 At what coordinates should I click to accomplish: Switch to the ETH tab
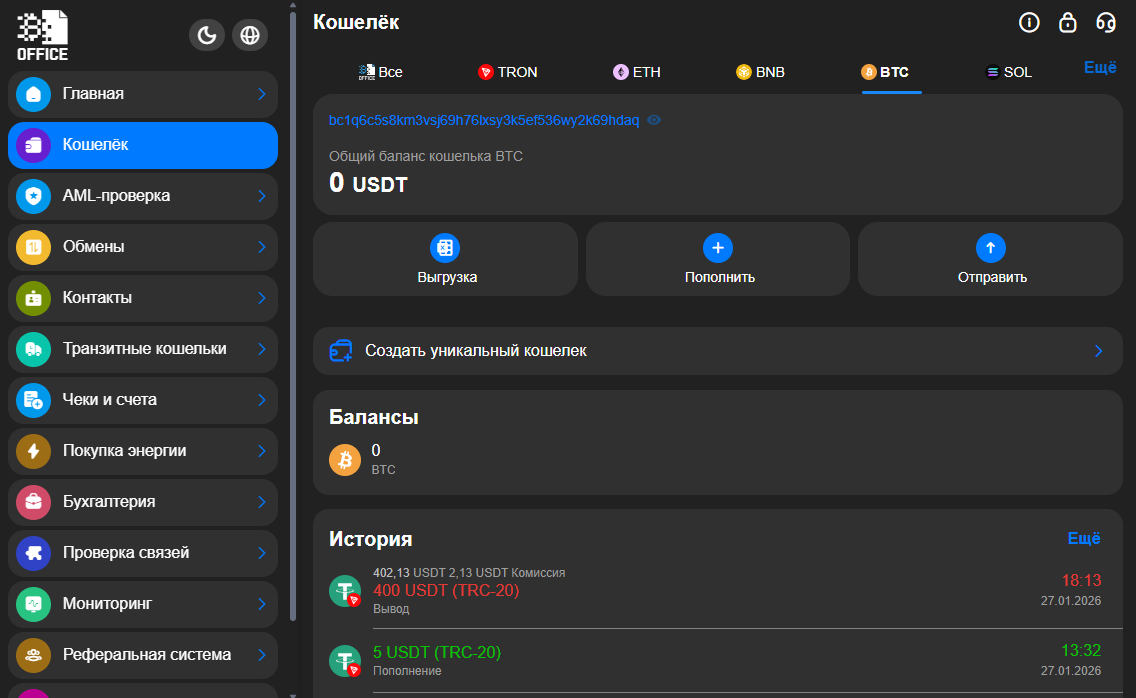coord(637,72)
